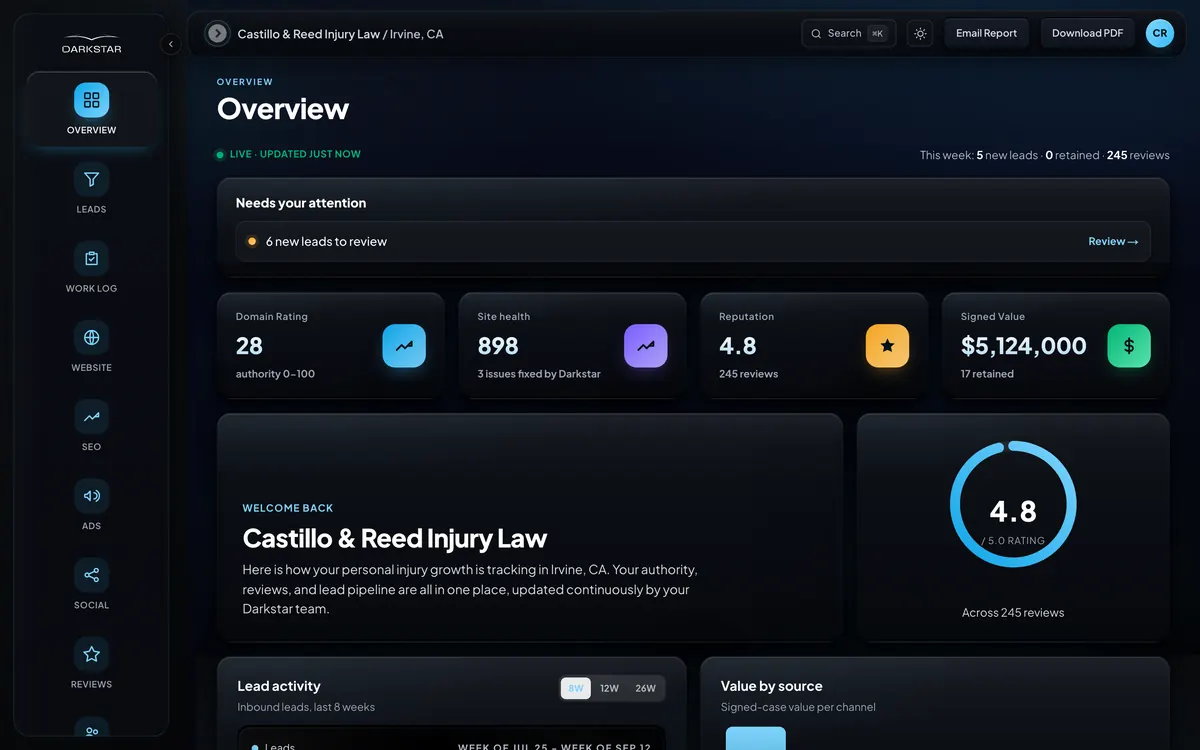Click the 'This week' summary text
1200x750 pixels.
pos(1045,155)
